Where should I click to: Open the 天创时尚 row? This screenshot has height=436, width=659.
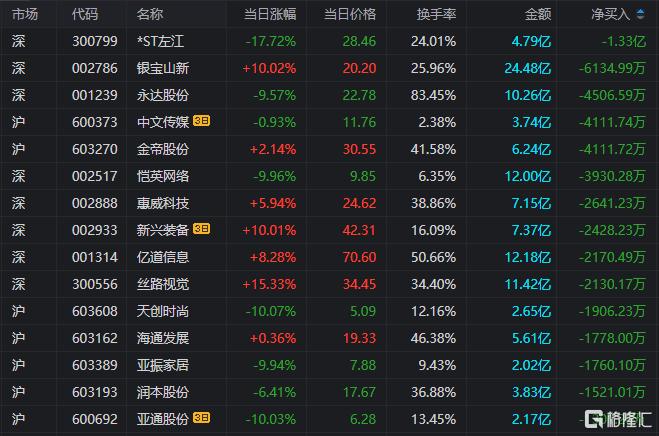330,311
